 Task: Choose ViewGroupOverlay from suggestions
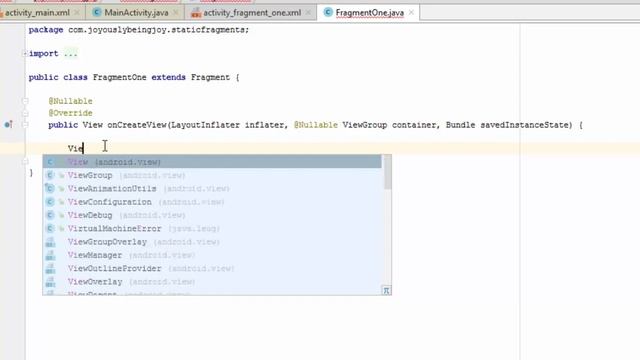click(x=212, y=242)
